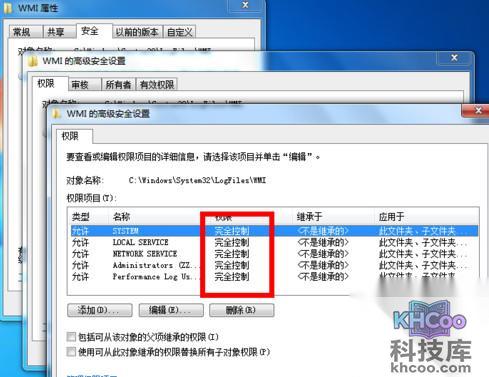Switch to 自定义 tab in WMI 属性

(x=180, y=32)
